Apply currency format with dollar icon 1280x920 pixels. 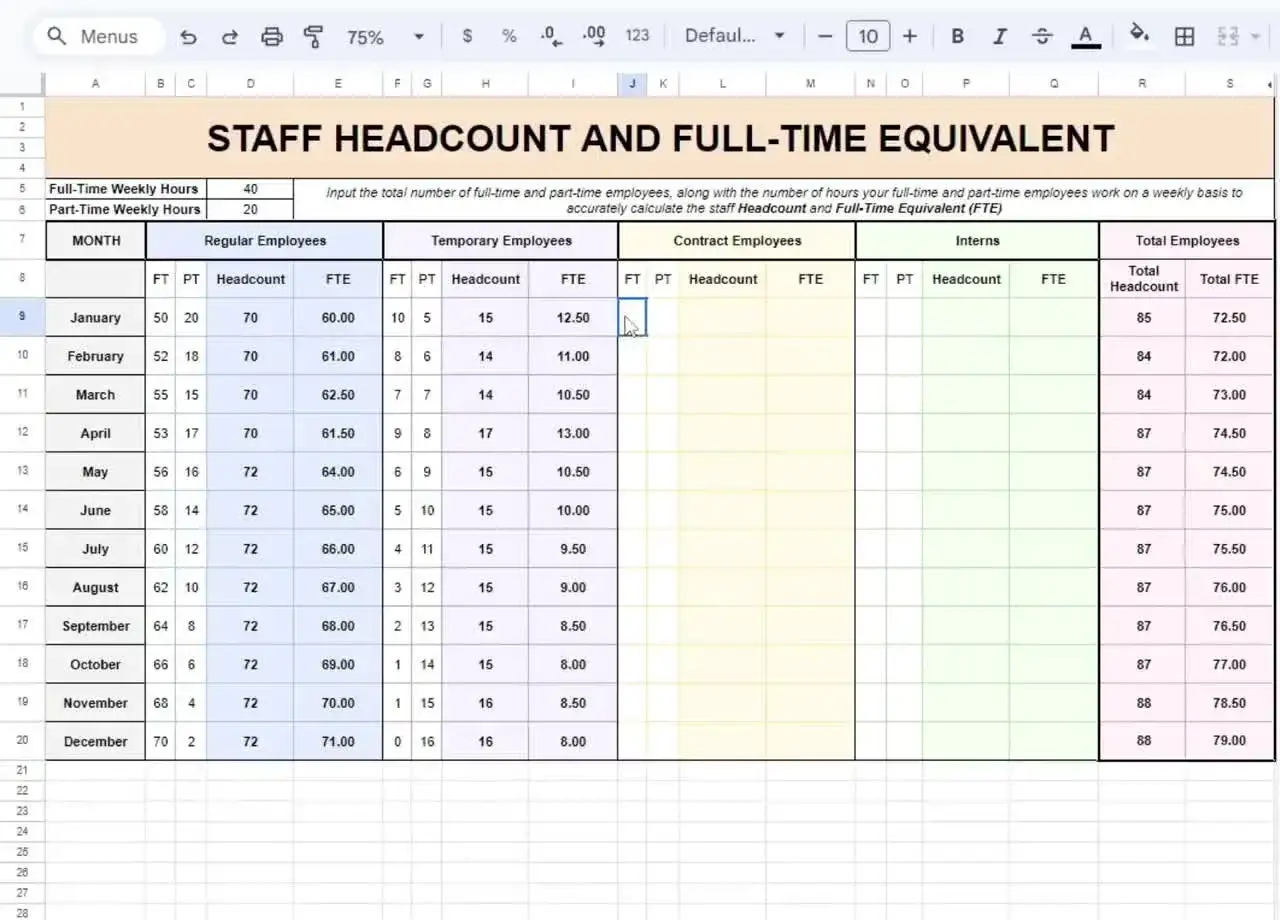click(x=467, y=36)
